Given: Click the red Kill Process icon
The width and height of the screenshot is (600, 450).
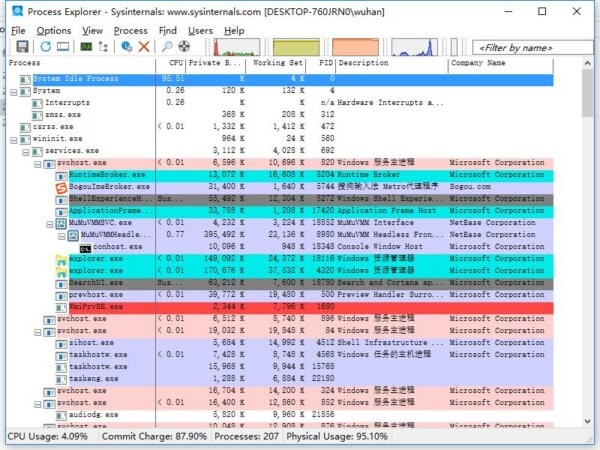Looking at the screenshot, I should 144,47.
